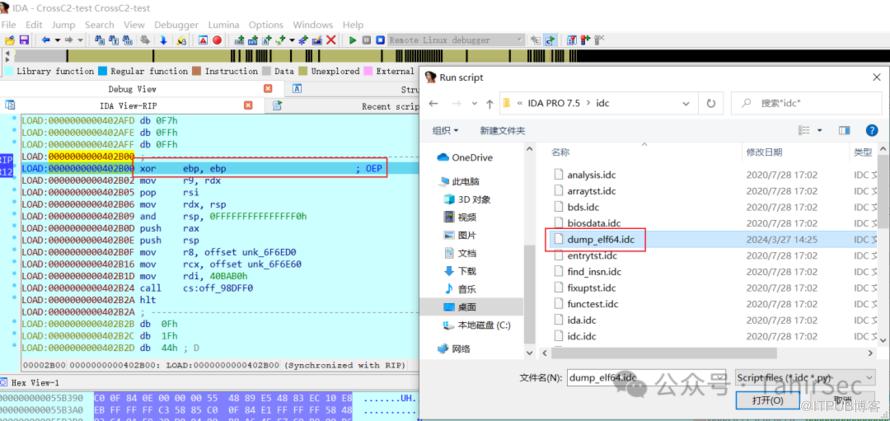Jump back with the blue left arrow

[x=45, y=40]
